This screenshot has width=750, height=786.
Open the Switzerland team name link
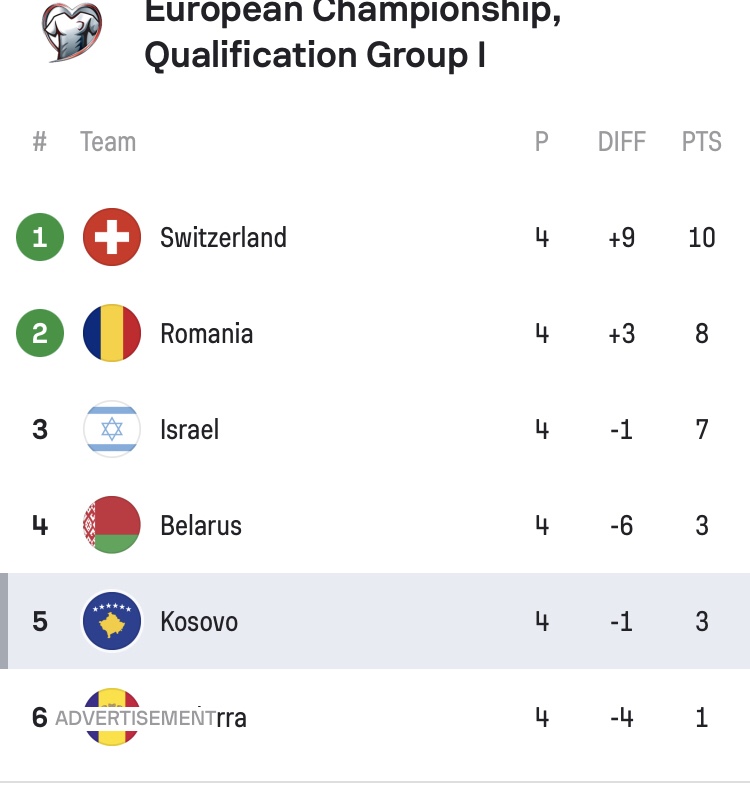click(223, 238)
